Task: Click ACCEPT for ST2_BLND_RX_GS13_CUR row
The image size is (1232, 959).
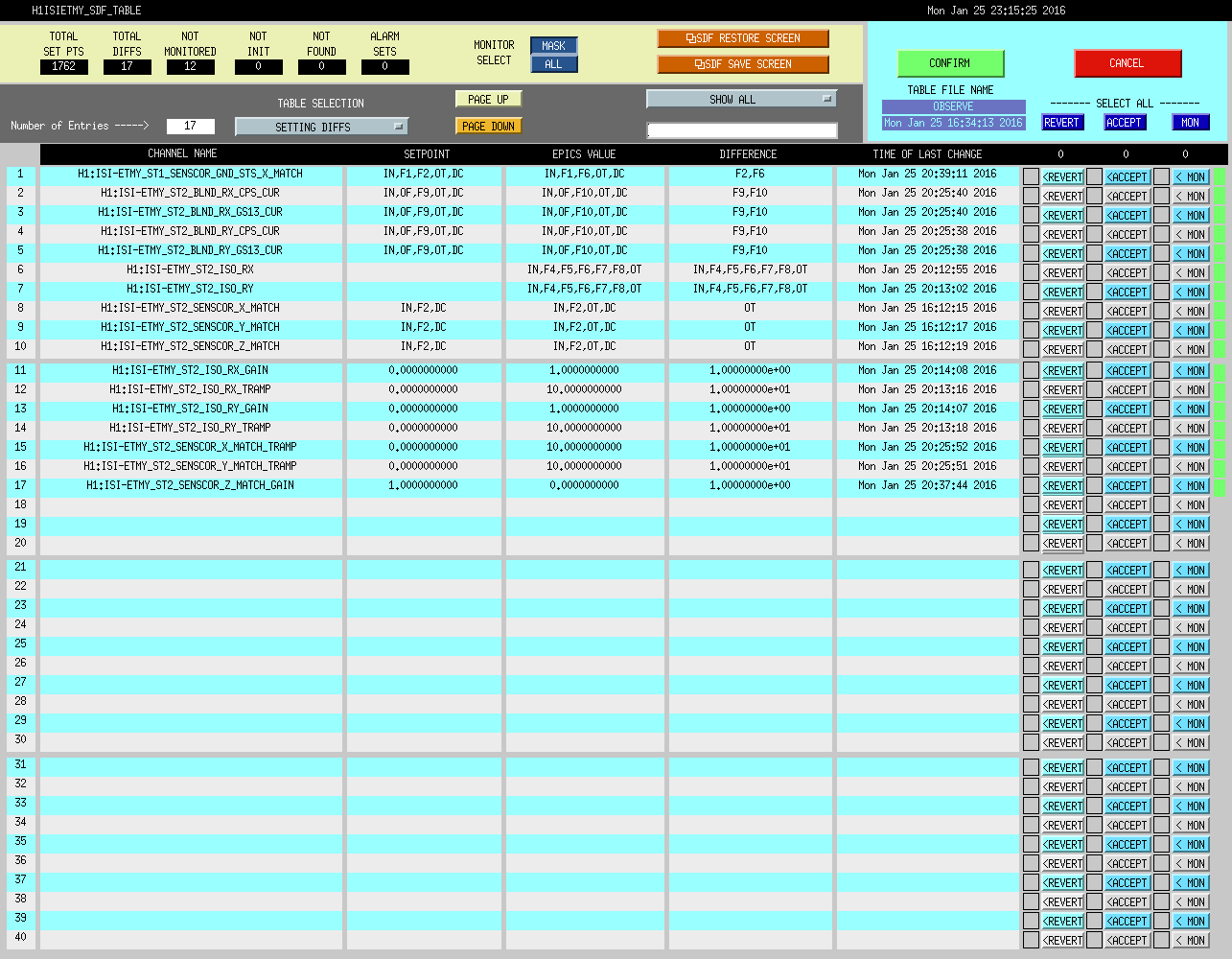Action: (1128, 216)
